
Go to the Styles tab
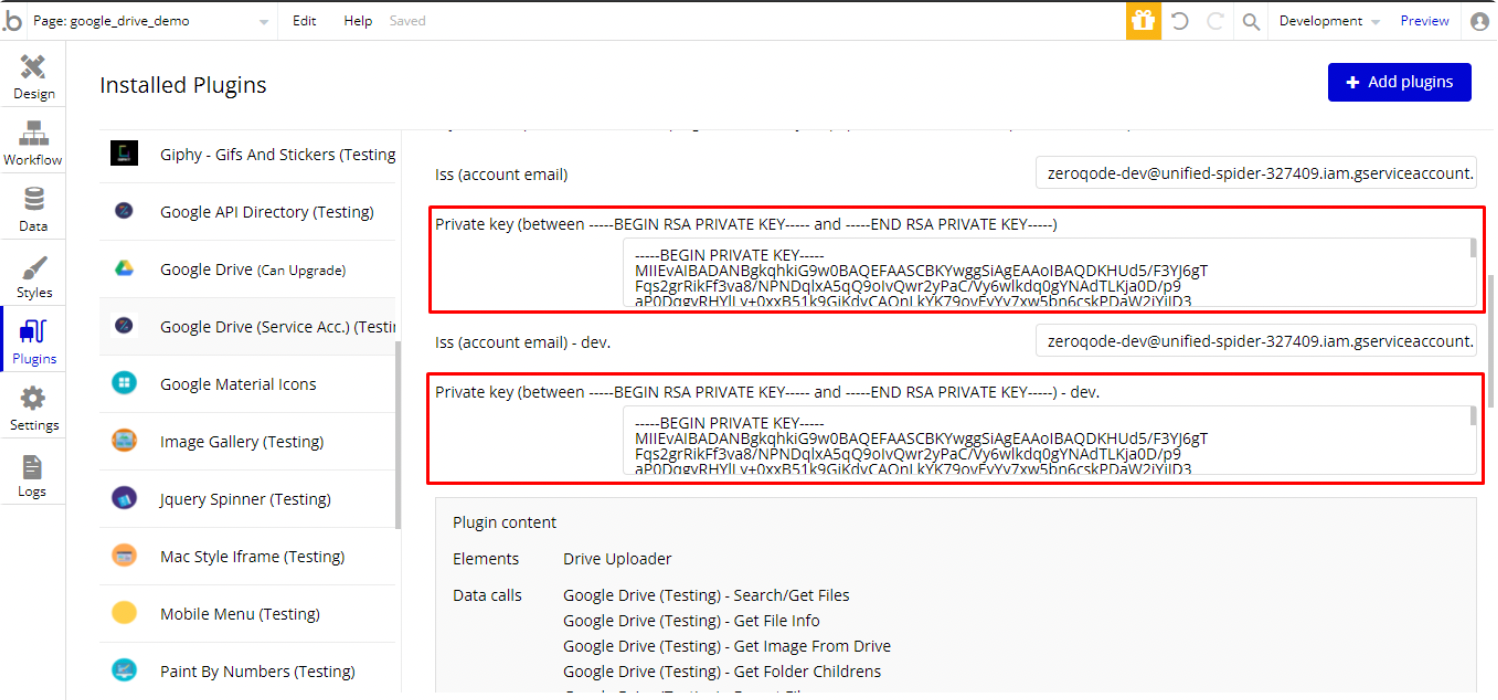pyautogui.click(x=33, y=276)
